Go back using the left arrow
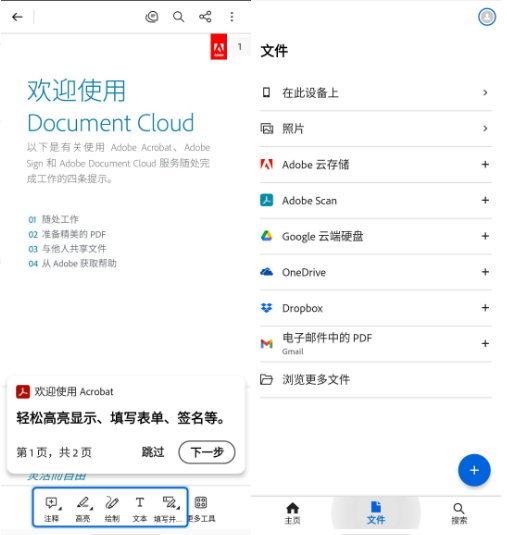 pos(17,17)
